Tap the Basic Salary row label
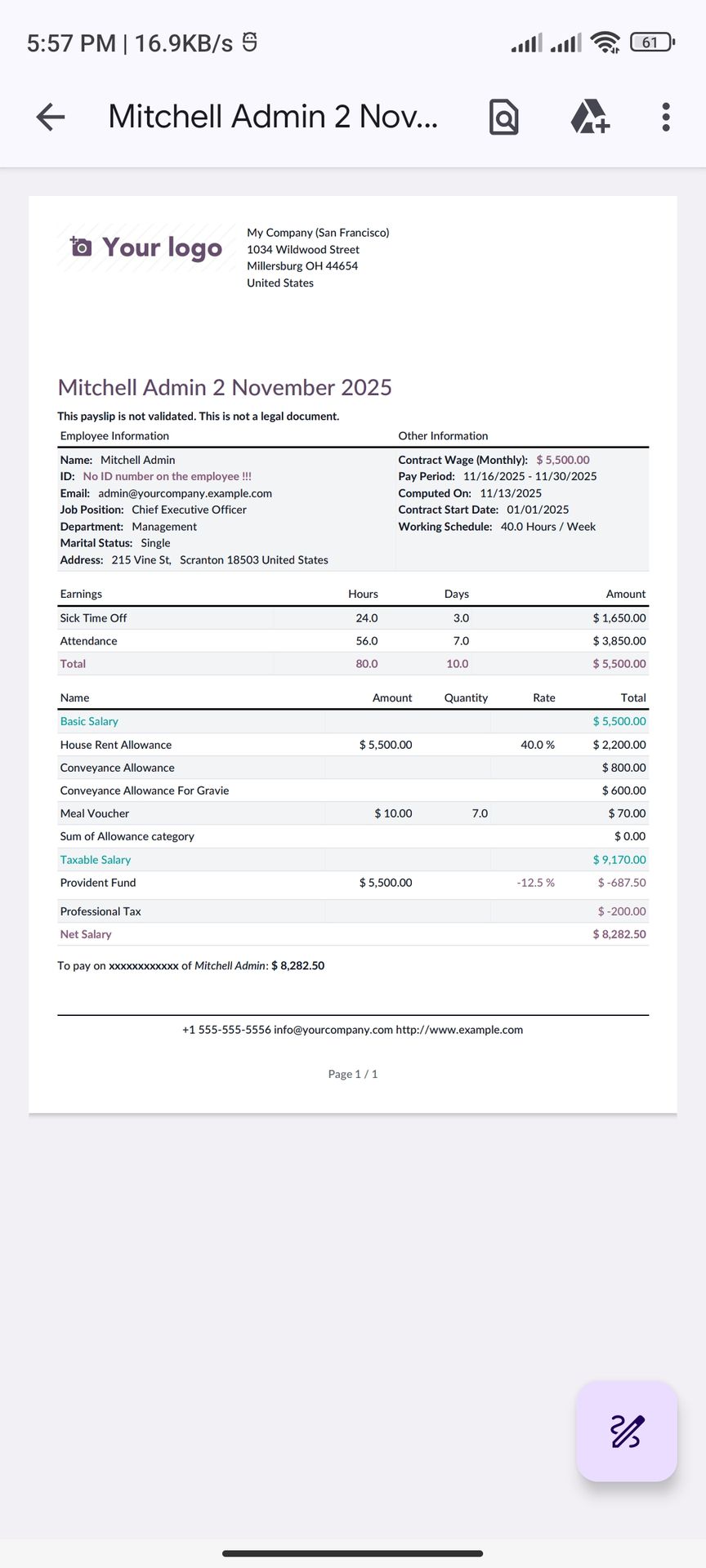The width and height of the screenshot is (706, 1568). (89, 721)
